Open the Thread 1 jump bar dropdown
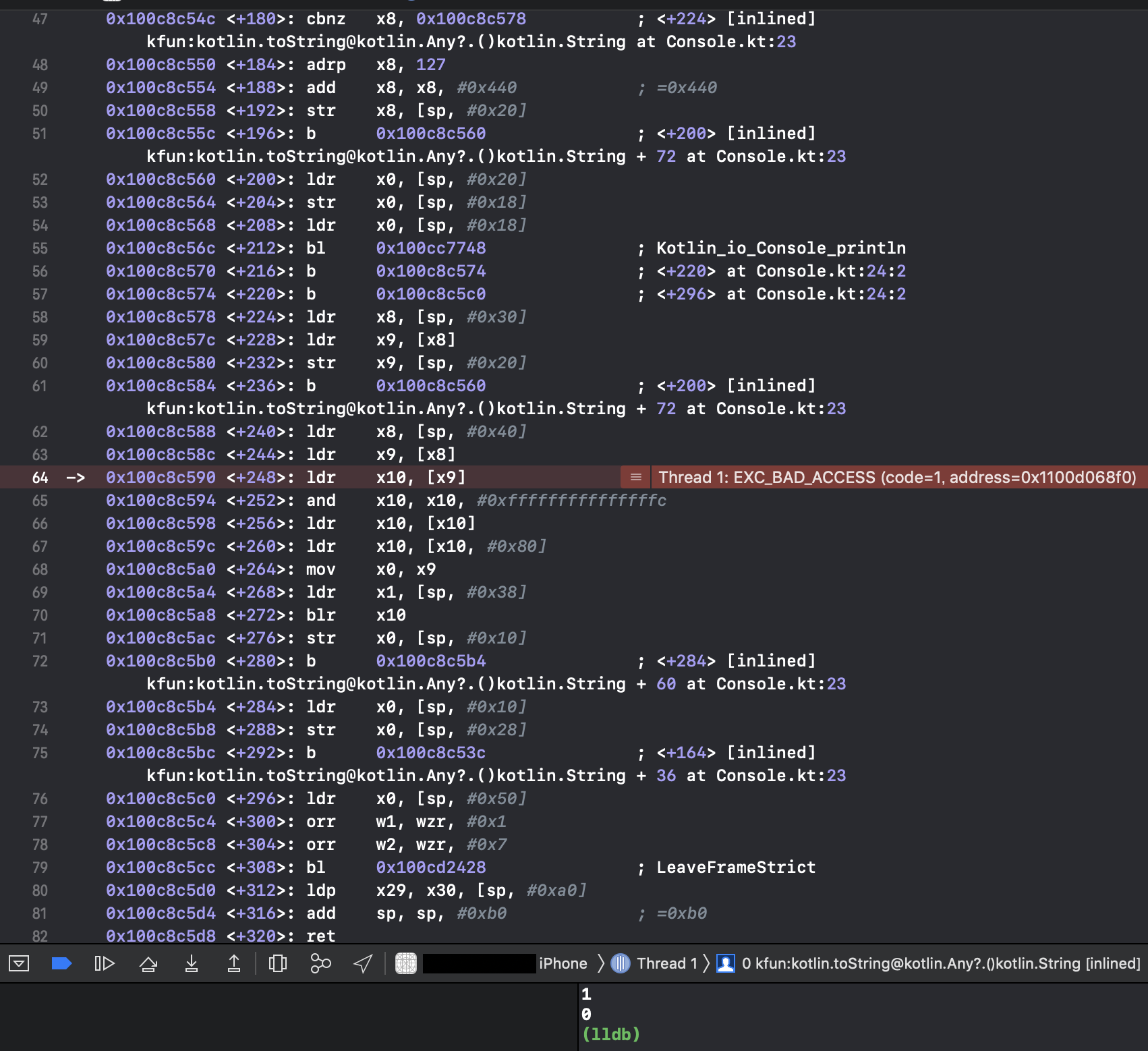The image size is (1148, 1051). tap(668, 963)
